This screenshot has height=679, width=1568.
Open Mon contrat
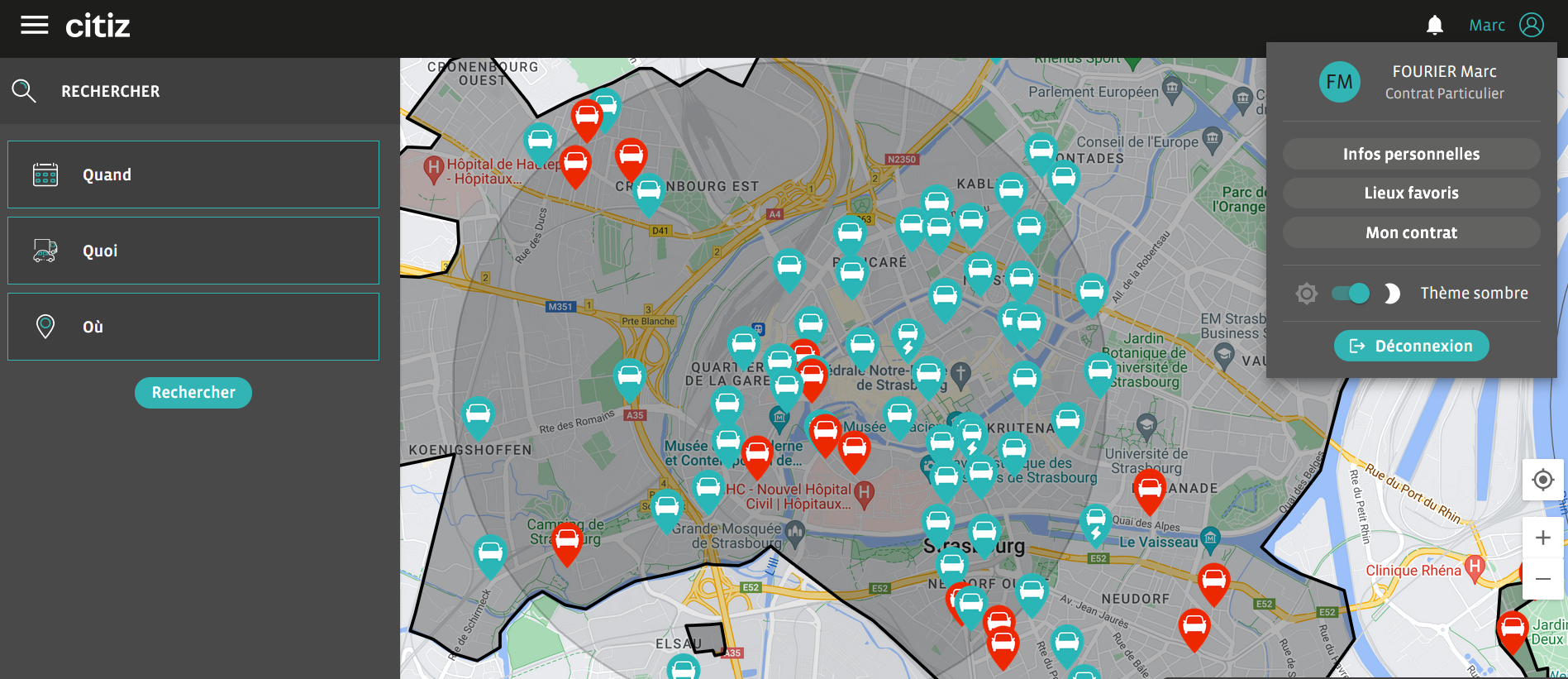(x=1411, y=232)
